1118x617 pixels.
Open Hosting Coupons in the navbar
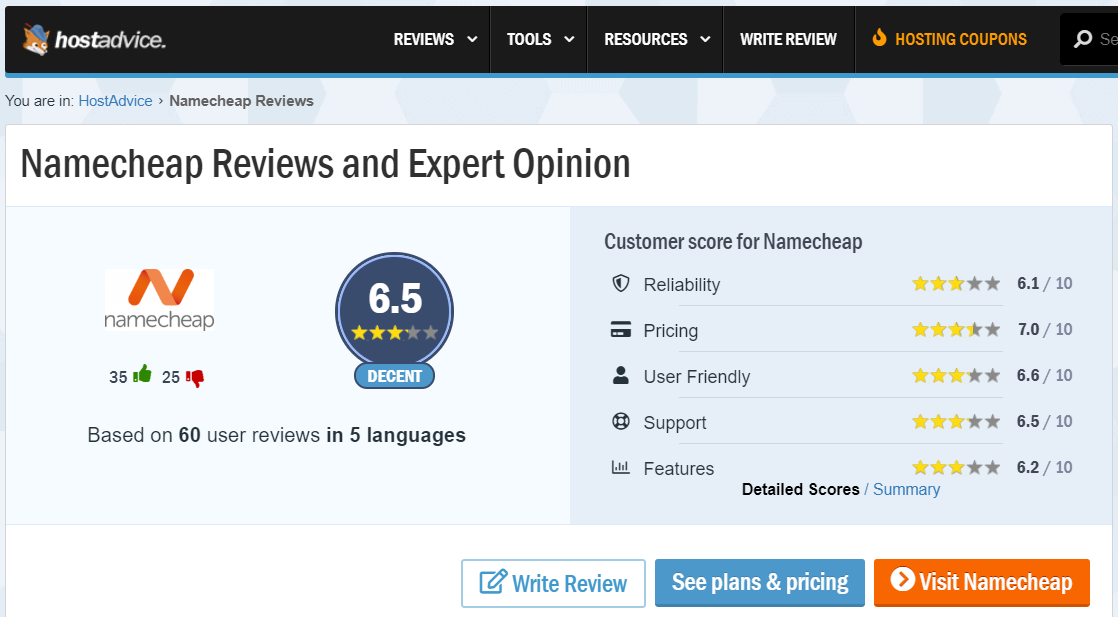(x=950, y=39)
